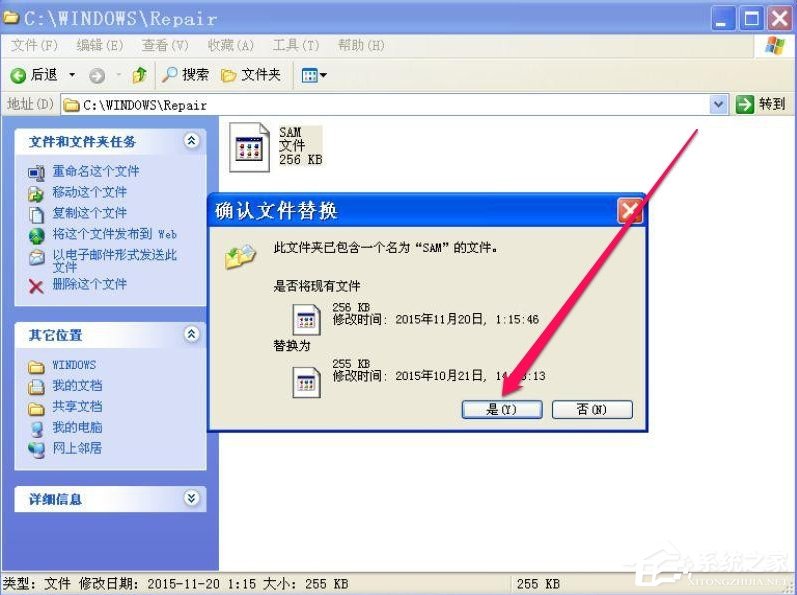This screenshot has height=595, width=797.
Task: Open the 编辑(E) menu
Action: pos(100,46)
